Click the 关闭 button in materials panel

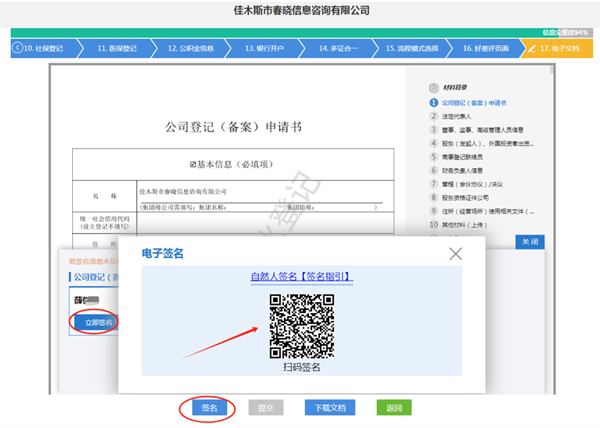(x=530, y=242)
